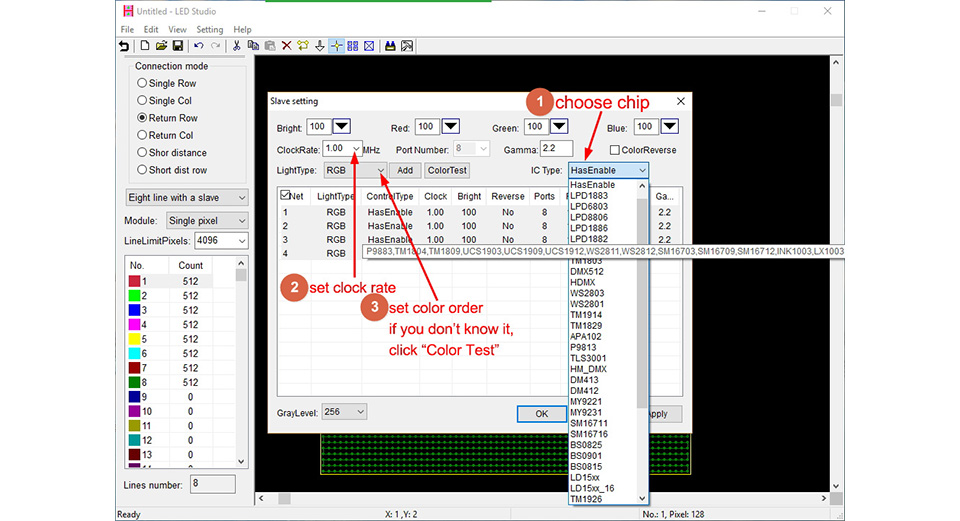Open a file with the folder icon
960x521 pixels.
(x=161, y=46)
